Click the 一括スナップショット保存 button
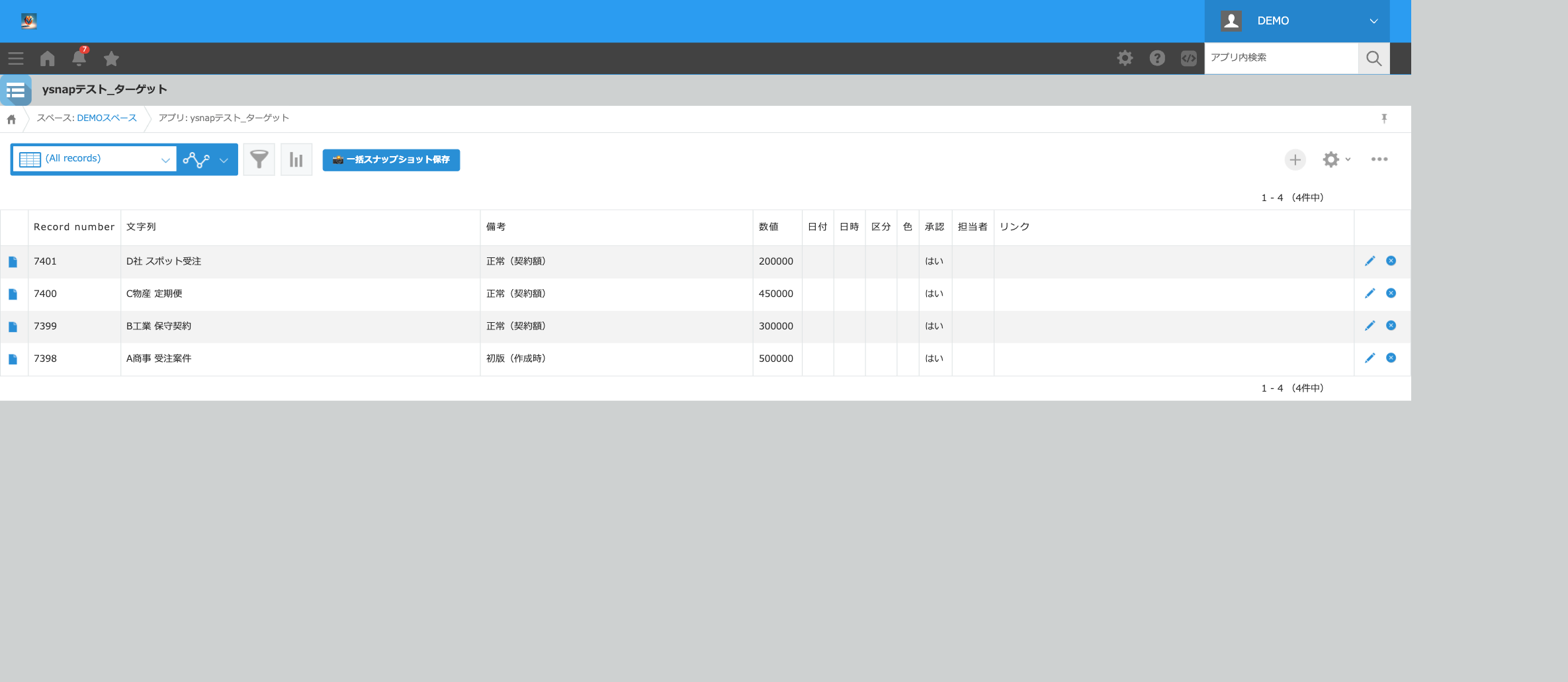 (391, 159)
